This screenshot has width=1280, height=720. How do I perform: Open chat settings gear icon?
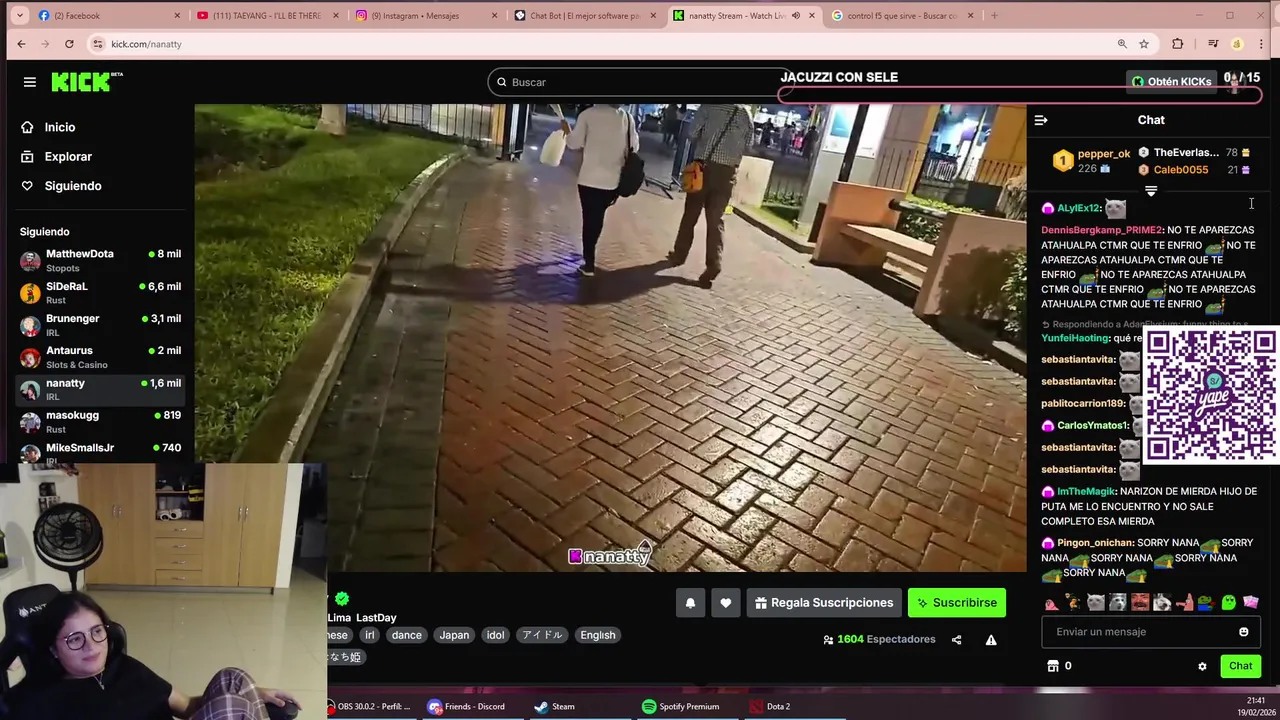1202,666
